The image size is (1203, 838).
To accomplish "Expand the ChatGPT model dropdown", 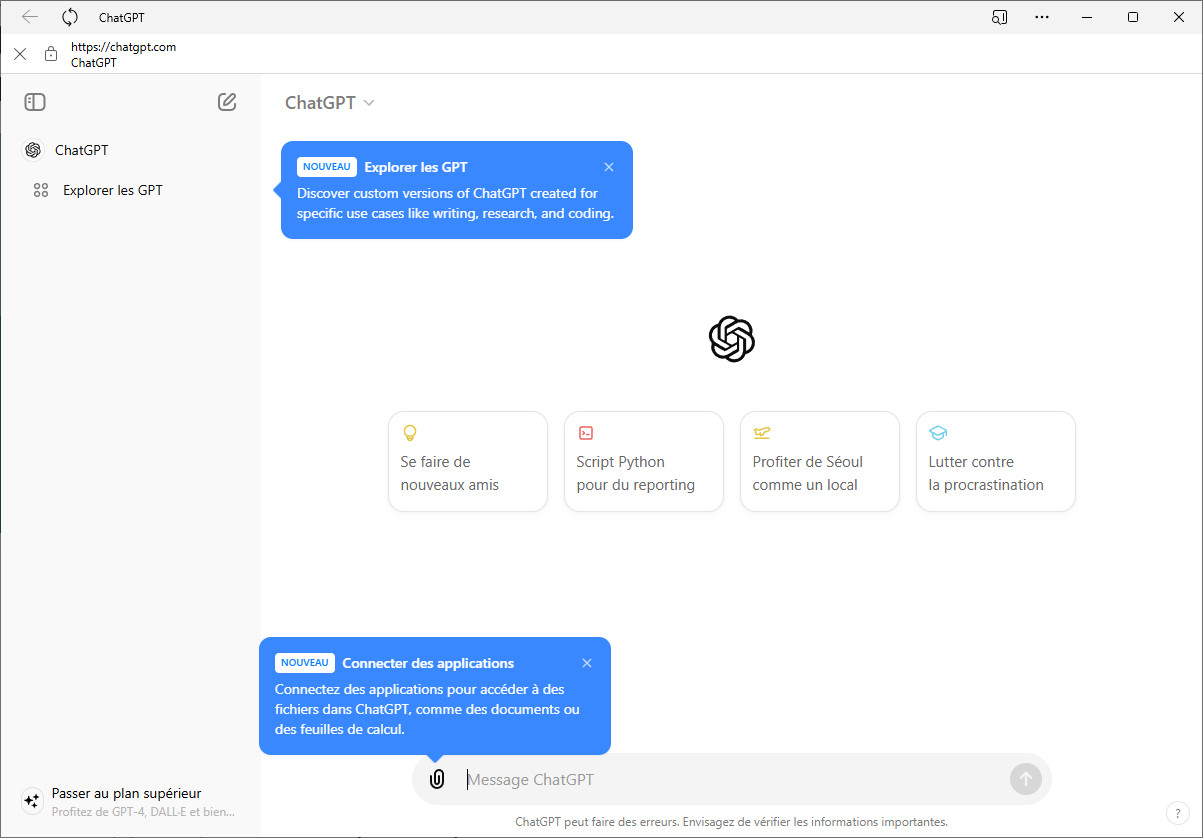I will click(330, 102).
